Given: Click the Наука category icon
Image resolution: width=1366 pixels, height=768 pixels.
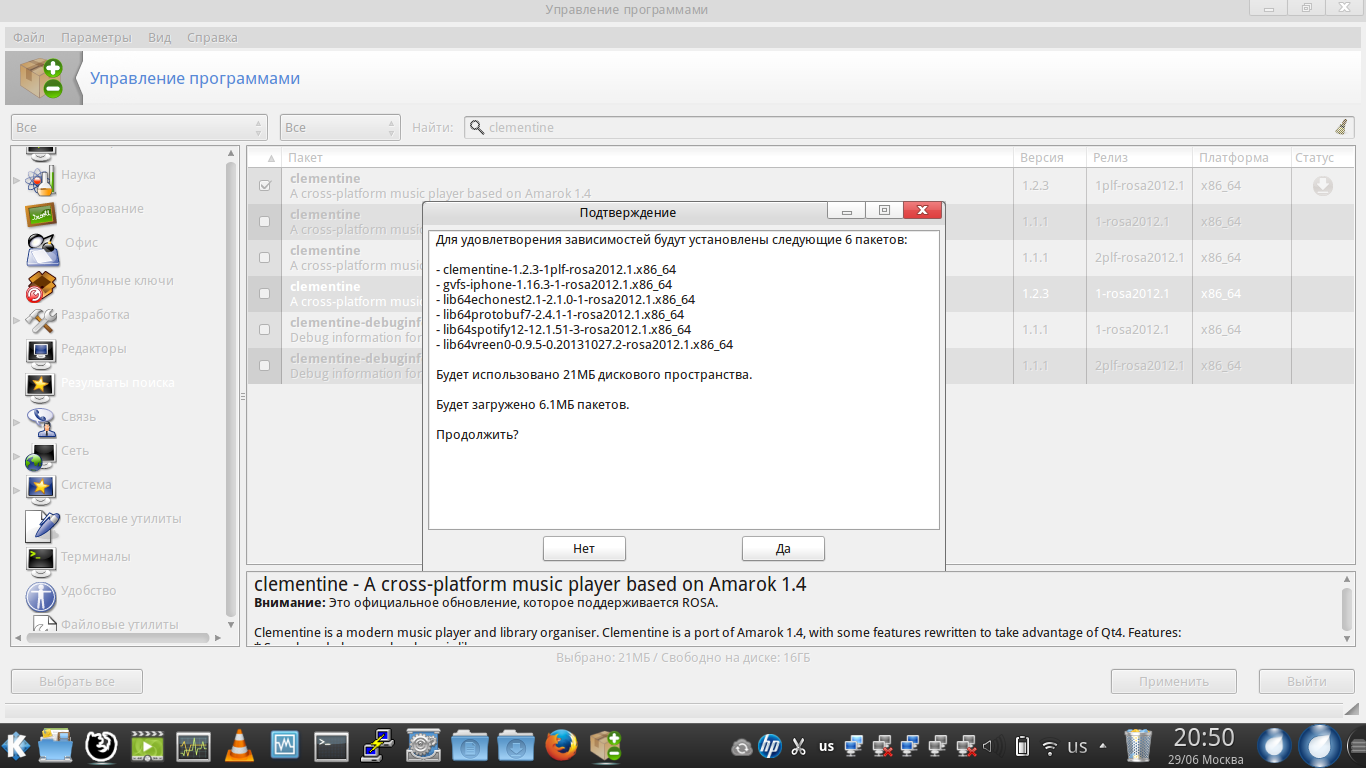Looking at the screenshot, I should coord(40,180).
